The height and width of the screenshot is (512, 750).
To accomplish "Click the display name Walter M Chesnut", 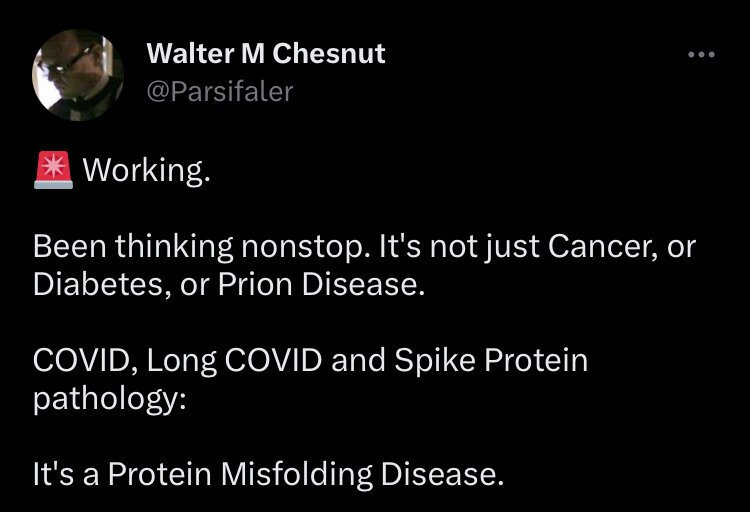I will tap(265, 55).
